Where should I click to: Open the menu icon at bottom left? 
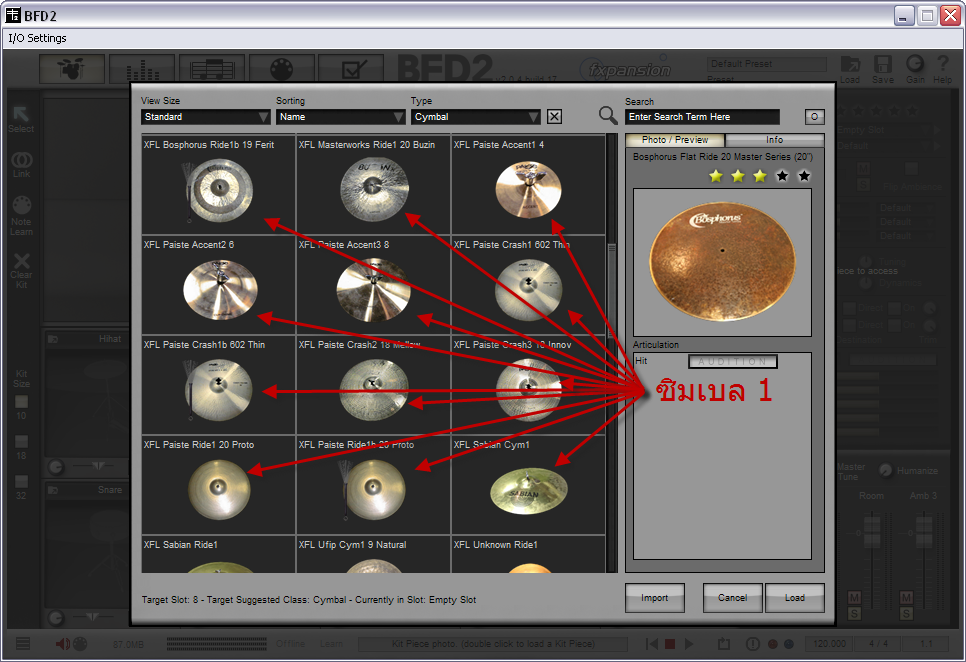pyautogui.click(x=23, y=644)
